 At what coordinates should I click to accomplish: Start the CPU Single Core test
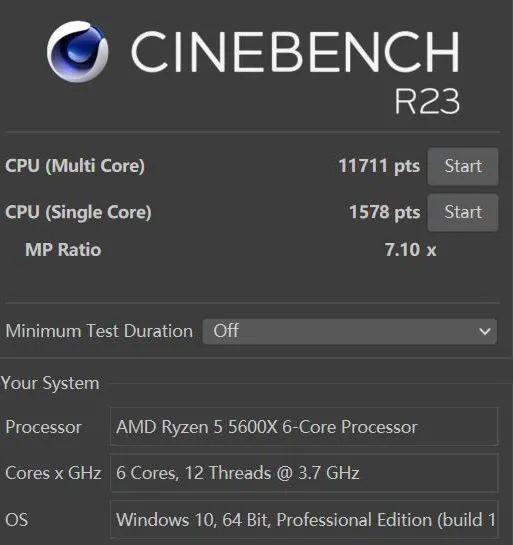coord(463,212)
